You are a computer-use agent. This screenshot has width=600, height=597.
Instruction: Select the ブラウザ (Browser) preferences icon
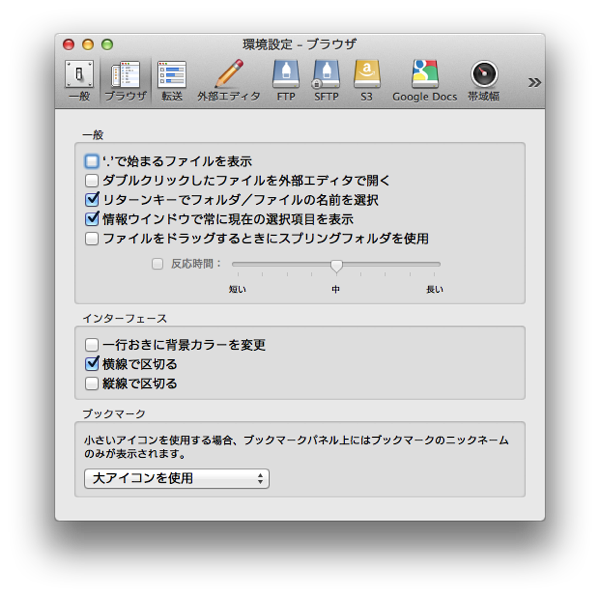(x=126, y=81)
